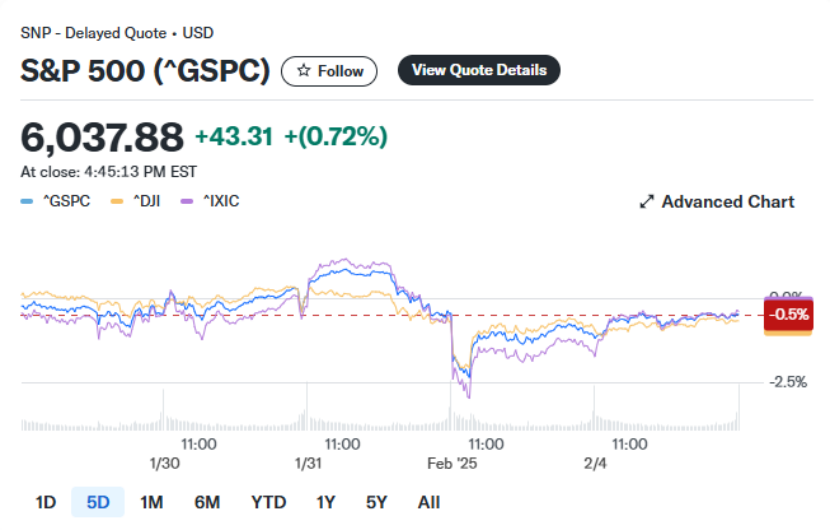830x530 pixels.
Task: Select the 5D time range
Action: 98,502
